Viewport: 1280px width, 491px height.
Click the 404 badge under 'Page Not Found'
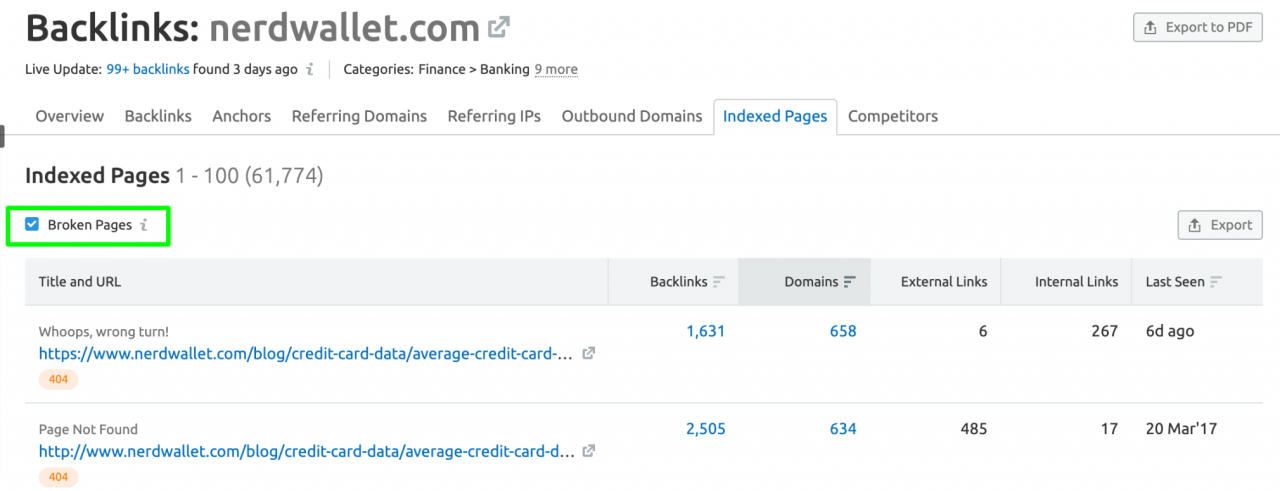point(58,477)
